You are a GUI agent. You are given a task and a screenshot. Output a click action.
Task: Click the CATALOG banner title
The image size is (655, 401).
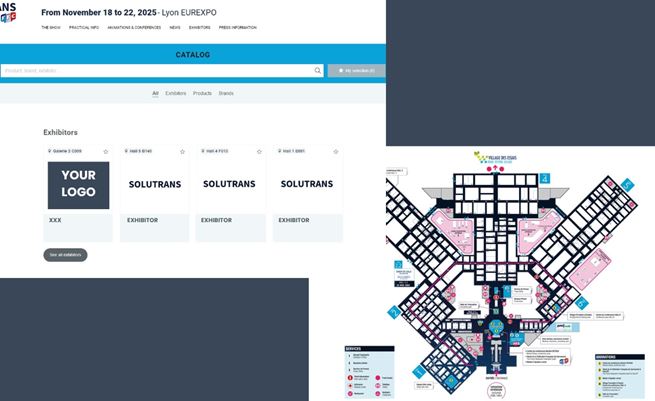193,55
